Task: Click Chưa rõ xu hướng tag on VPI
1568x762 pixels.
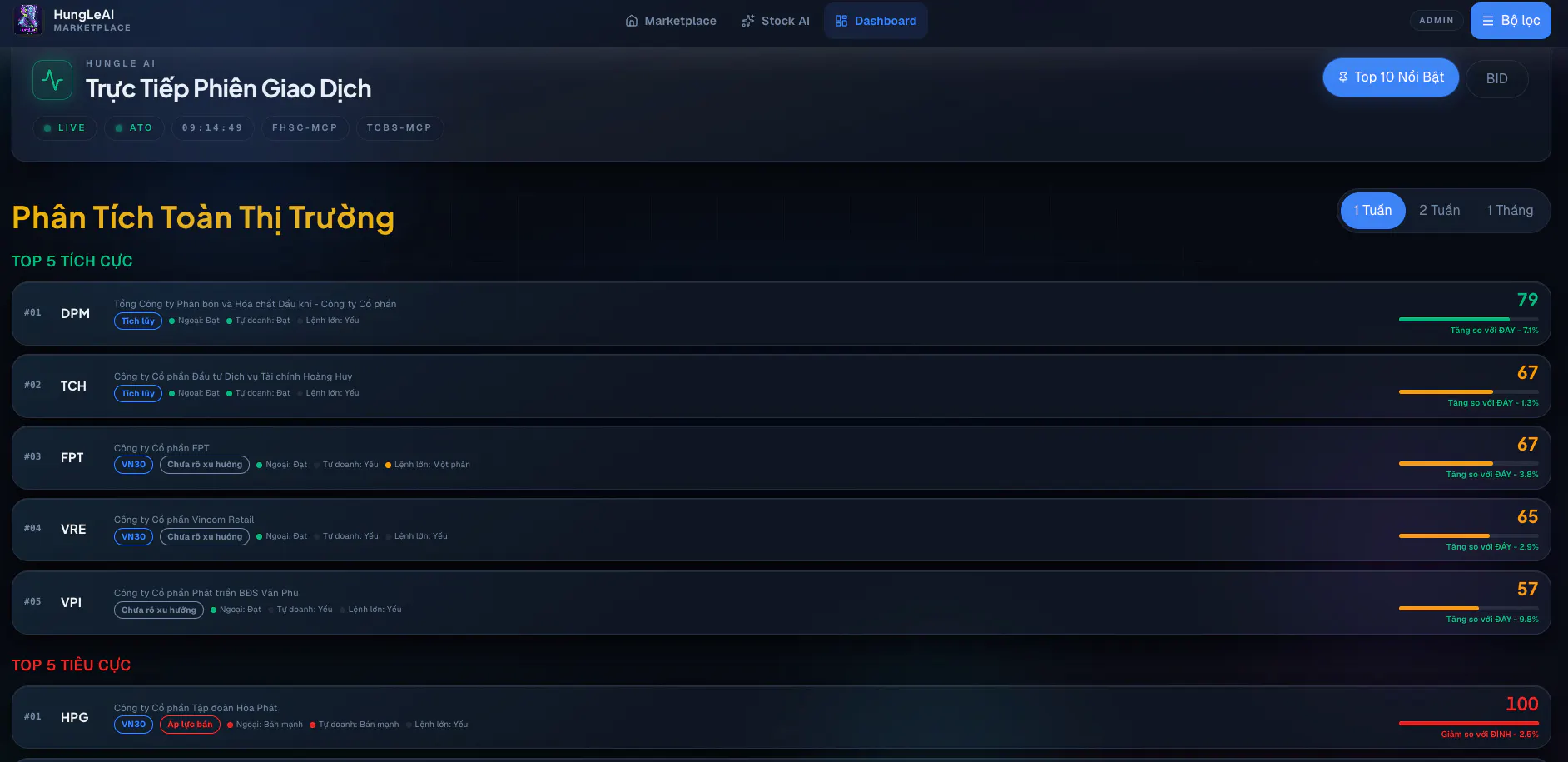Action: [159, 610]
